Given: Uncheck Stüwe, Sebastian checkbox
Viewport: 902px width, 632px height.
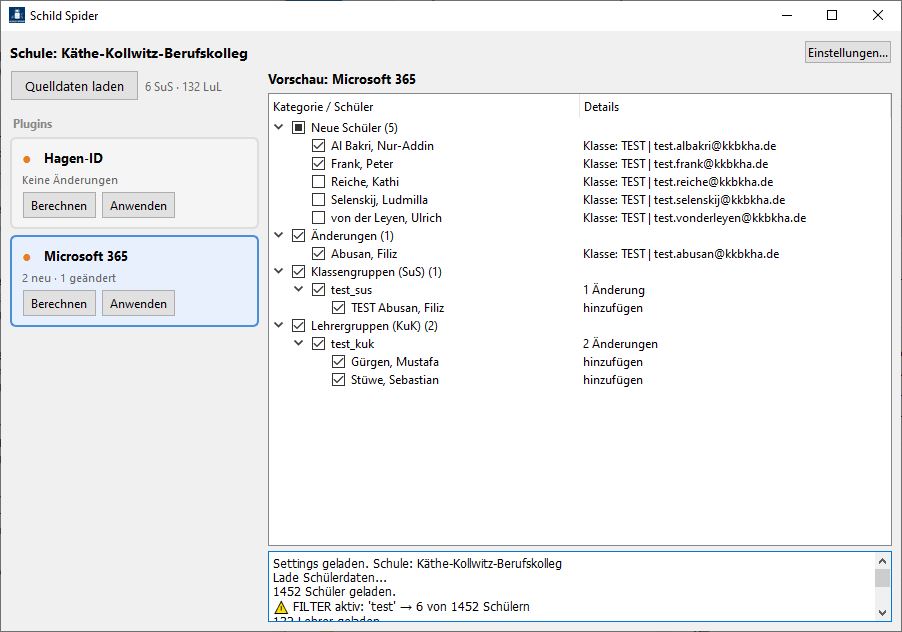Looking at the screenshot, I should (x=338, y=380).
